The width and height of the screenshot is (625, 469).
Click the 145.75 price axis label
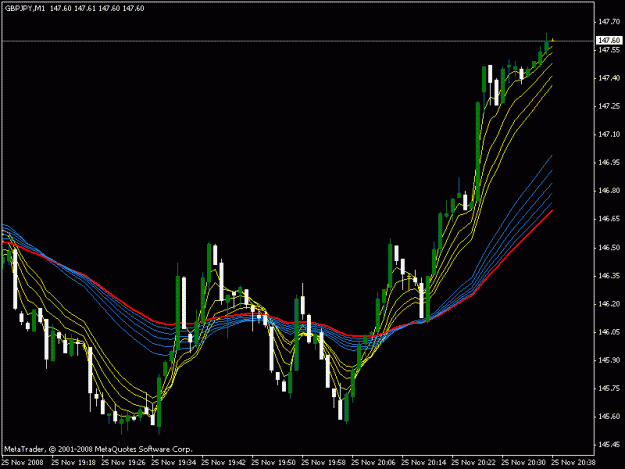point(609,389)
